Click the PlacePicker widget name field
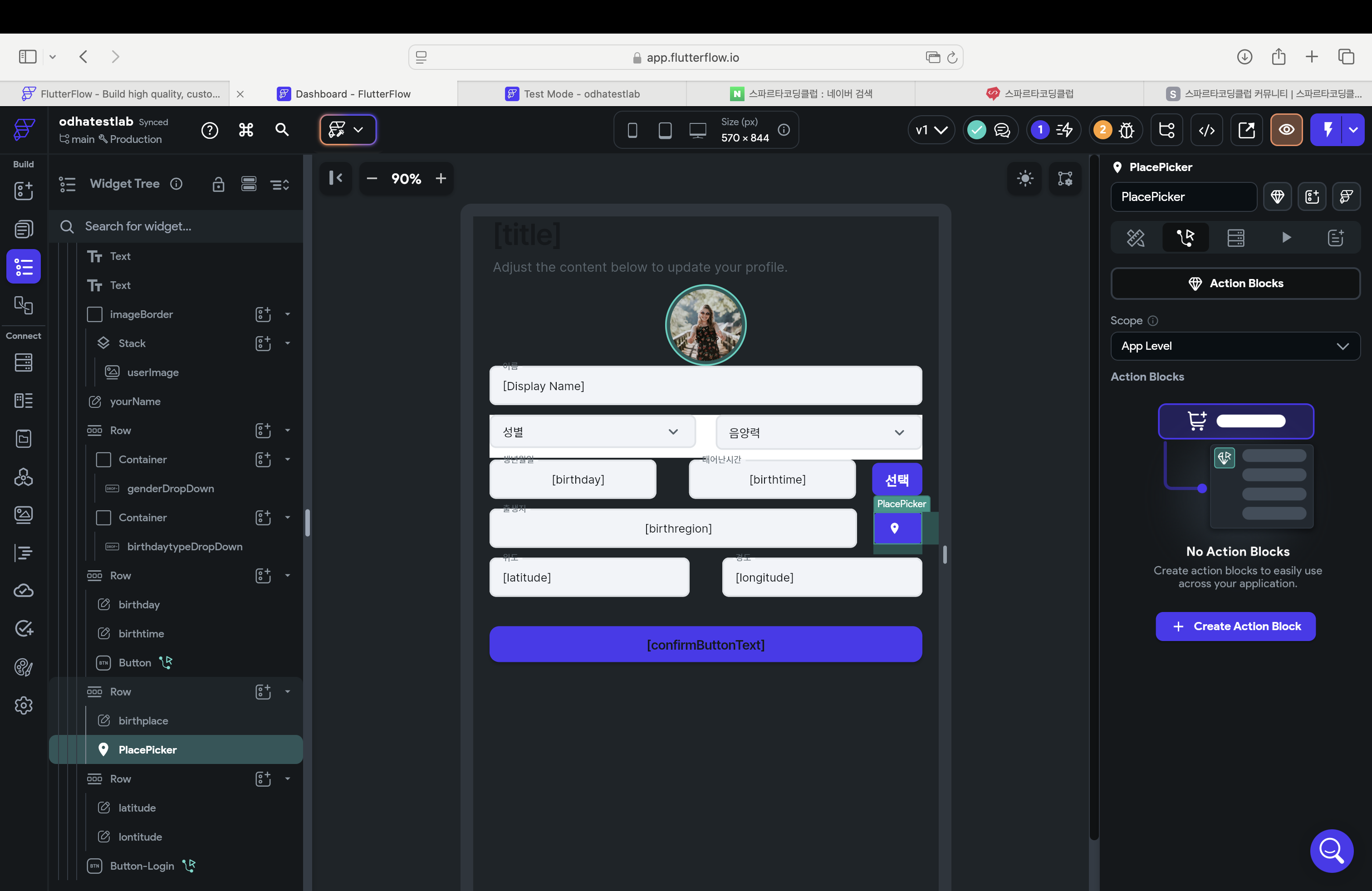 click(1184, 197)
